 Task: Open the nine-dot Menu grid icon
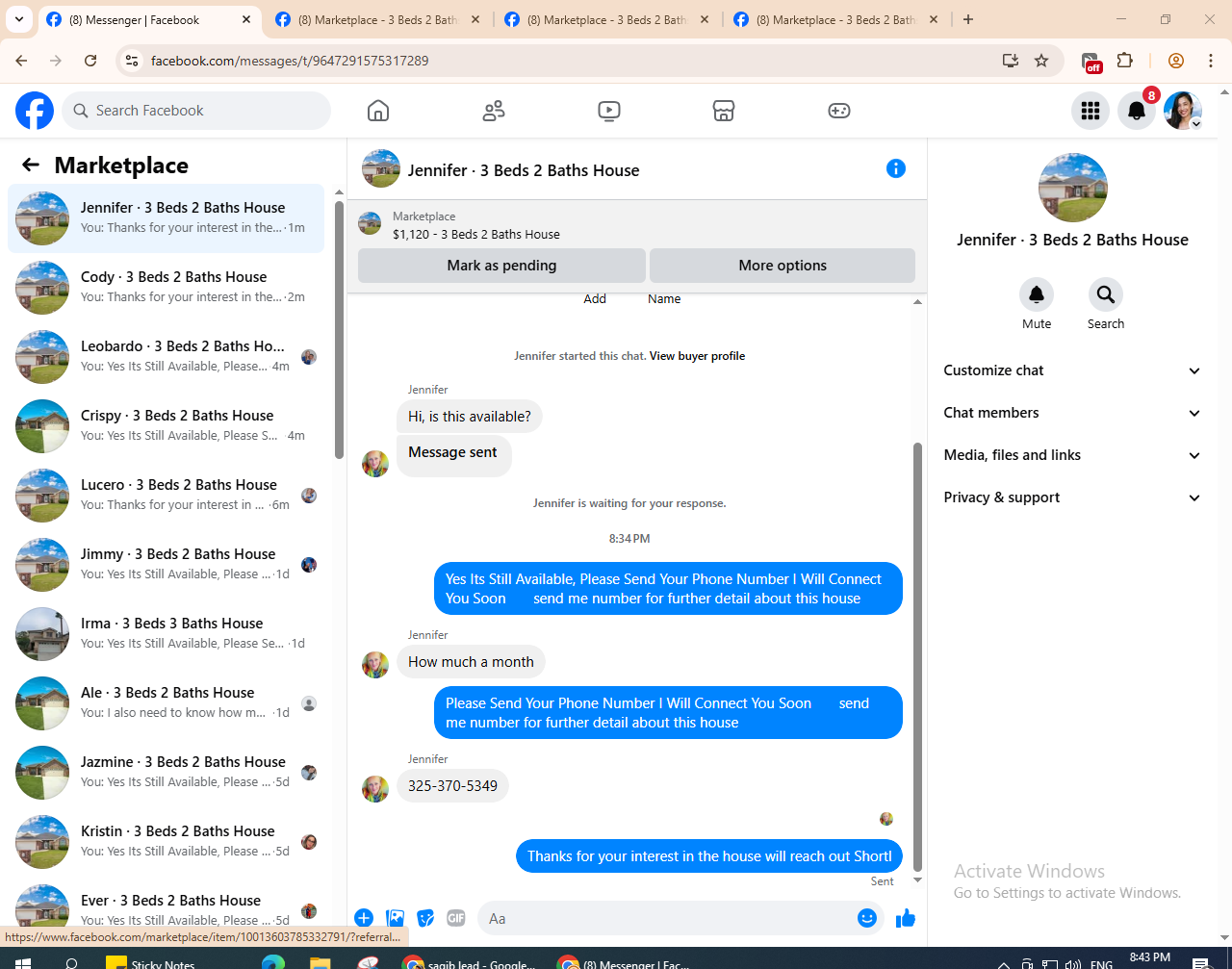1091,111
